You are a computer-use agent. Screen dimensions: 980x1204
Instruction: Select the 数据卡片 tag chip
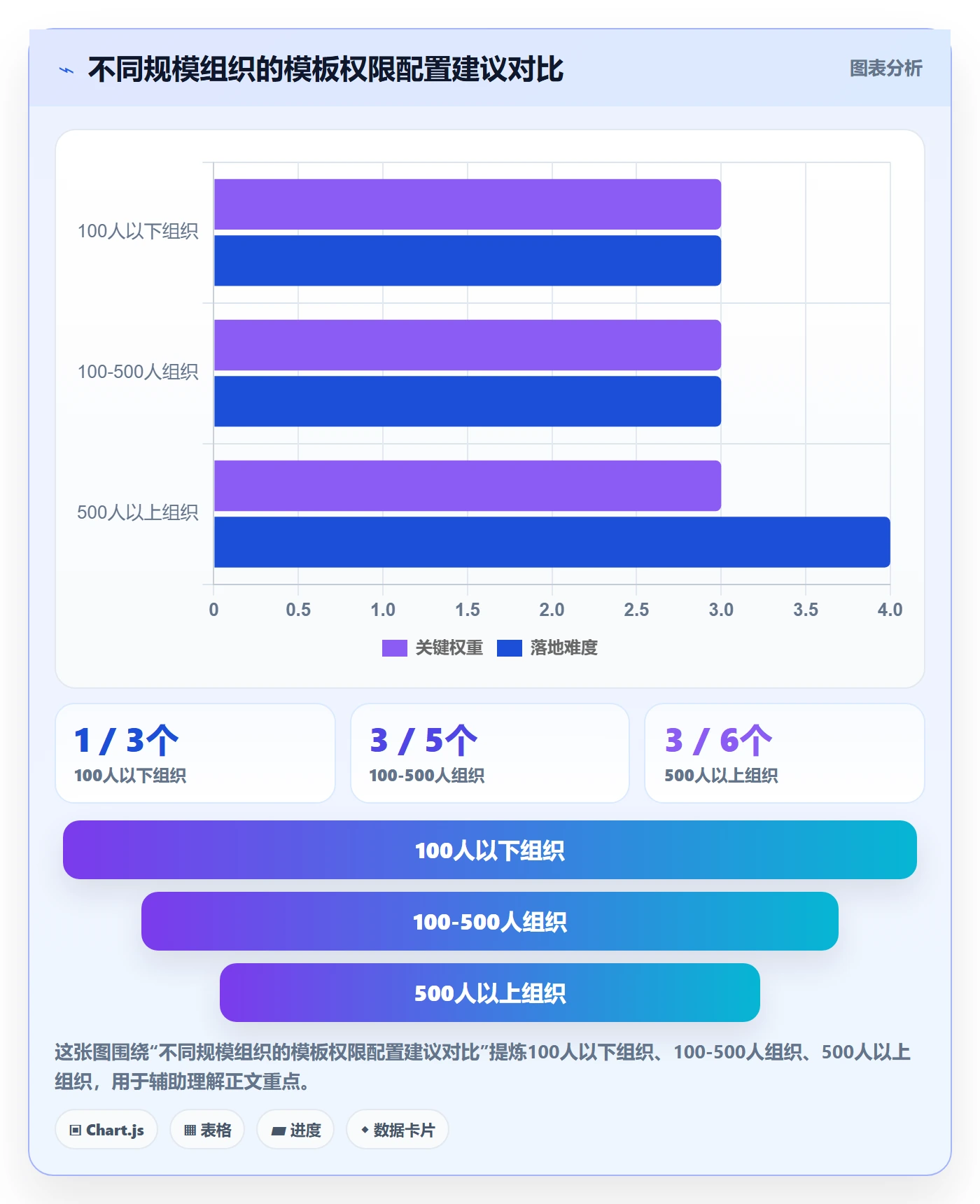coord(398,1130)
